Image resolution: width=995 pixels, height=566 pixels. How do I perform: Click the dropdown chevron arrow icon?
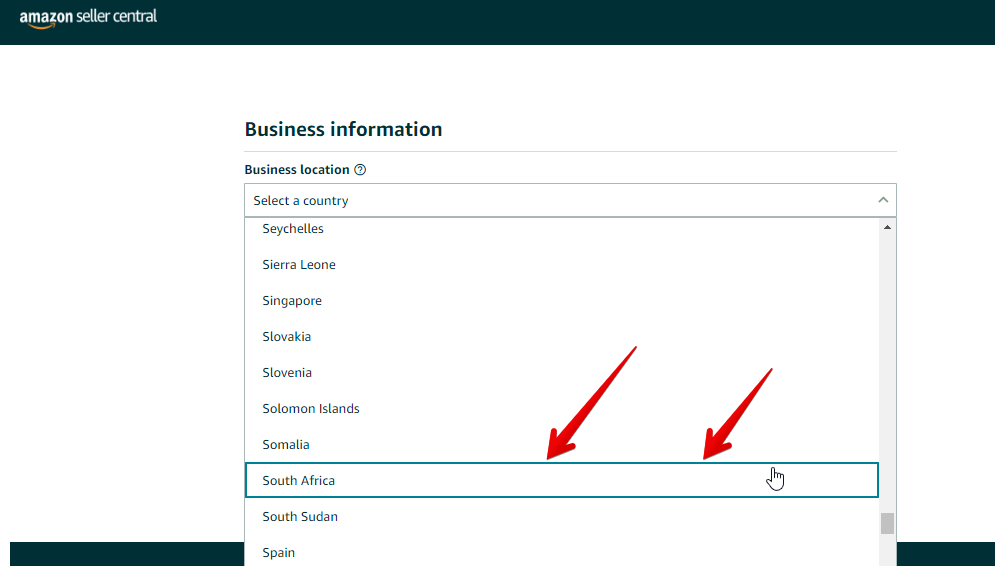[883, 200]
